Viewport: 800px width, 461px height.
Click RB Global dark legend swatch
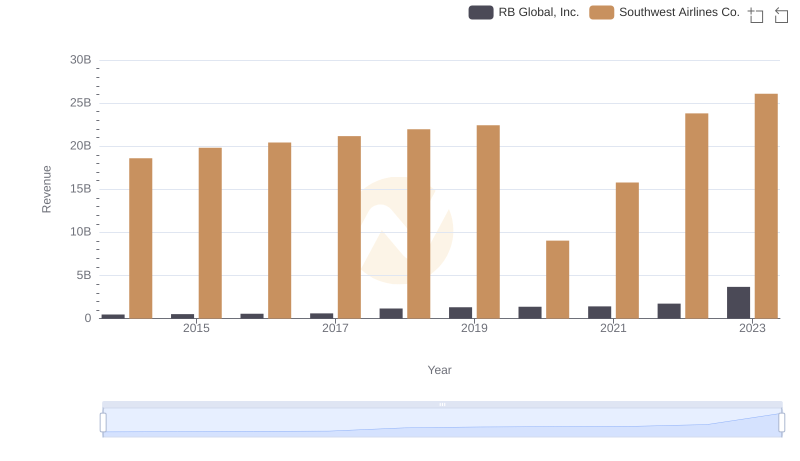[x=481, y=12]
